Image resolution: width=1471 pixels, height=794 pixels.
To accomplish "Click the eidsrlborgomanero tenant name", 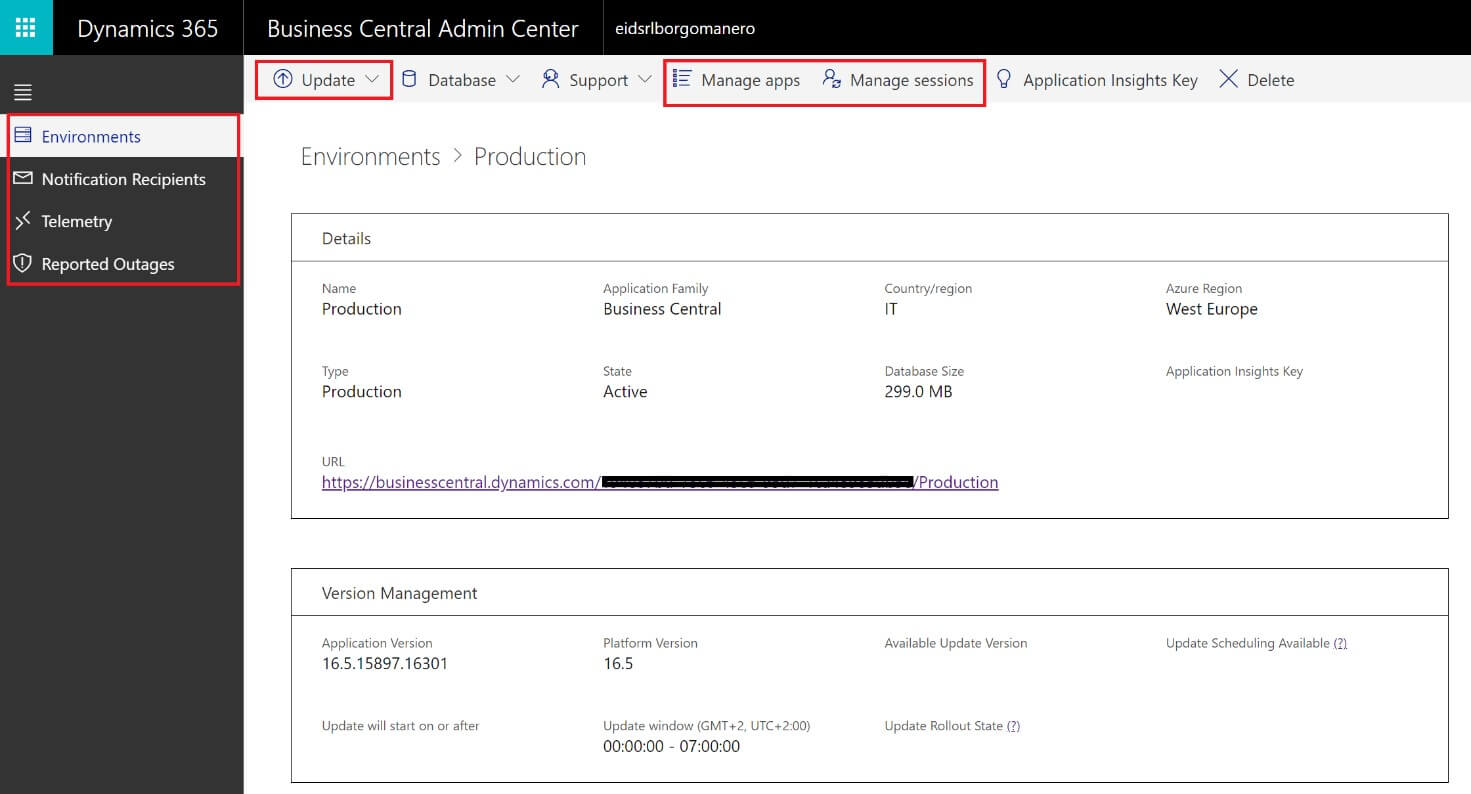I will coord(685,28).
